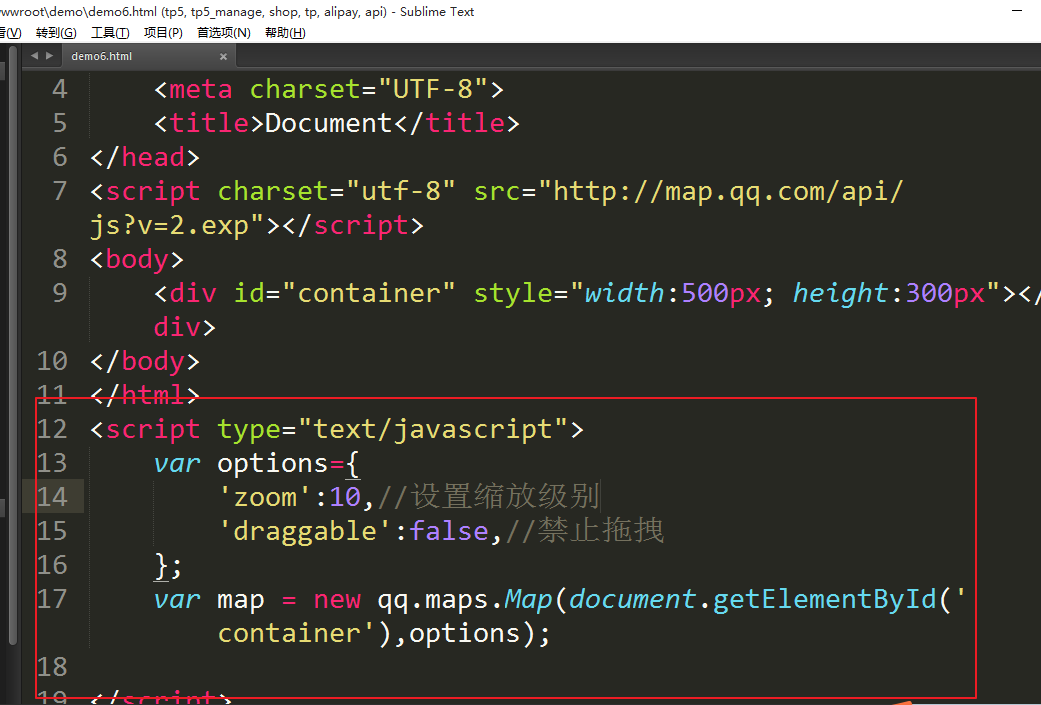Screen dimensions: 1041x705
Task: Place cursor in the "UTF-8" charset value
Action: pyautogui.click(x=432, y=89)
